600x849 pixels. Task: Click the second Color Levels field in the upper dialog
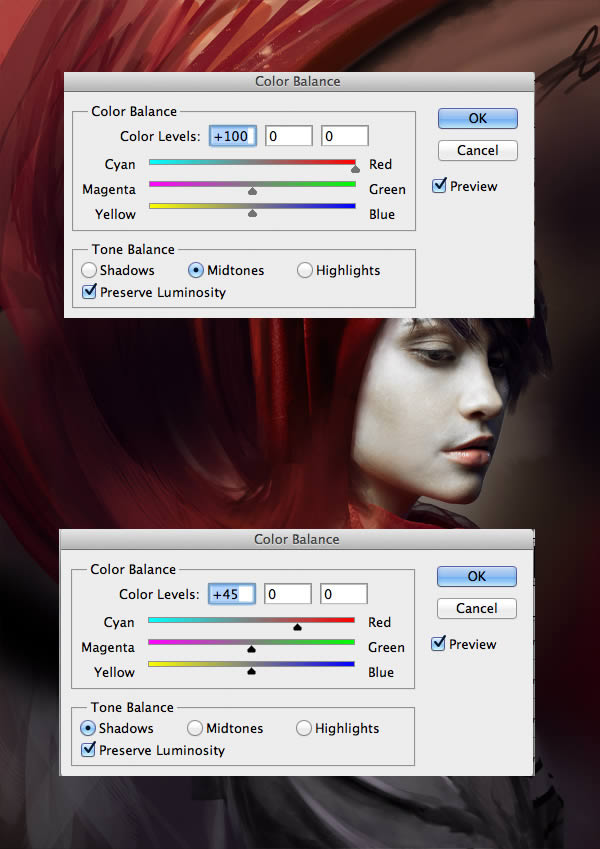pyautogui.click(x=289, y=136)
